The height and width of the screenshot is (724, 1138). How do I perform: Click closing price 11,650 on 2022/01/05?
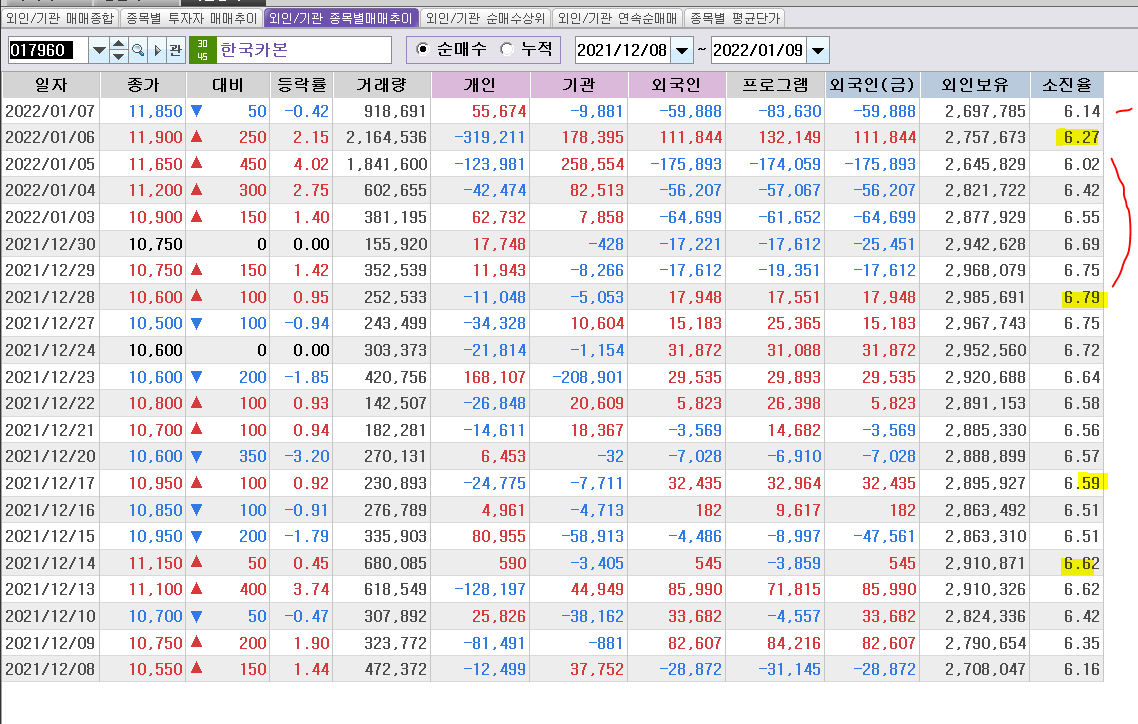pos(155,164)
